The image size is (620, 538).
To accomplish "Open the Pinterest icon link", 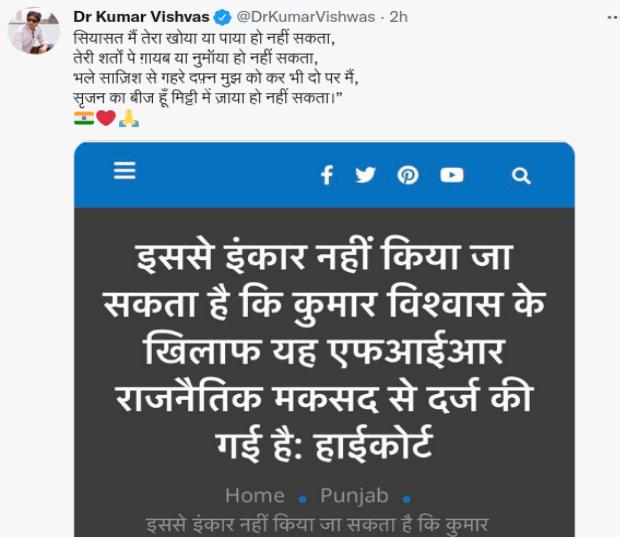I will tap(408, 175).
